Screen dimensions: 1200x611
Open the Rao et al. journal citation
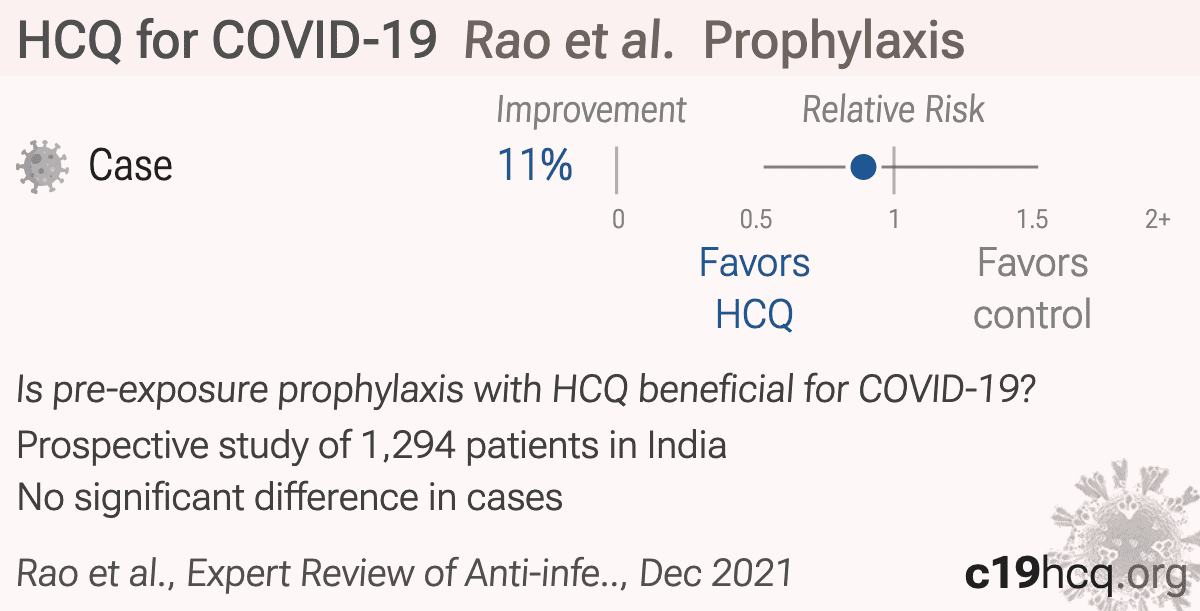405,573
